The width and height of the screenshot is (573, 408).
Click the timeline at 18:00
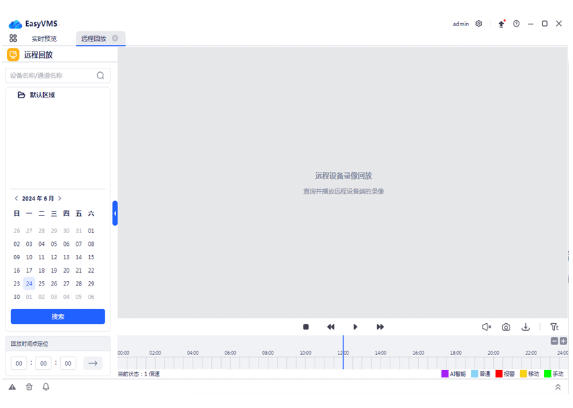456,353
